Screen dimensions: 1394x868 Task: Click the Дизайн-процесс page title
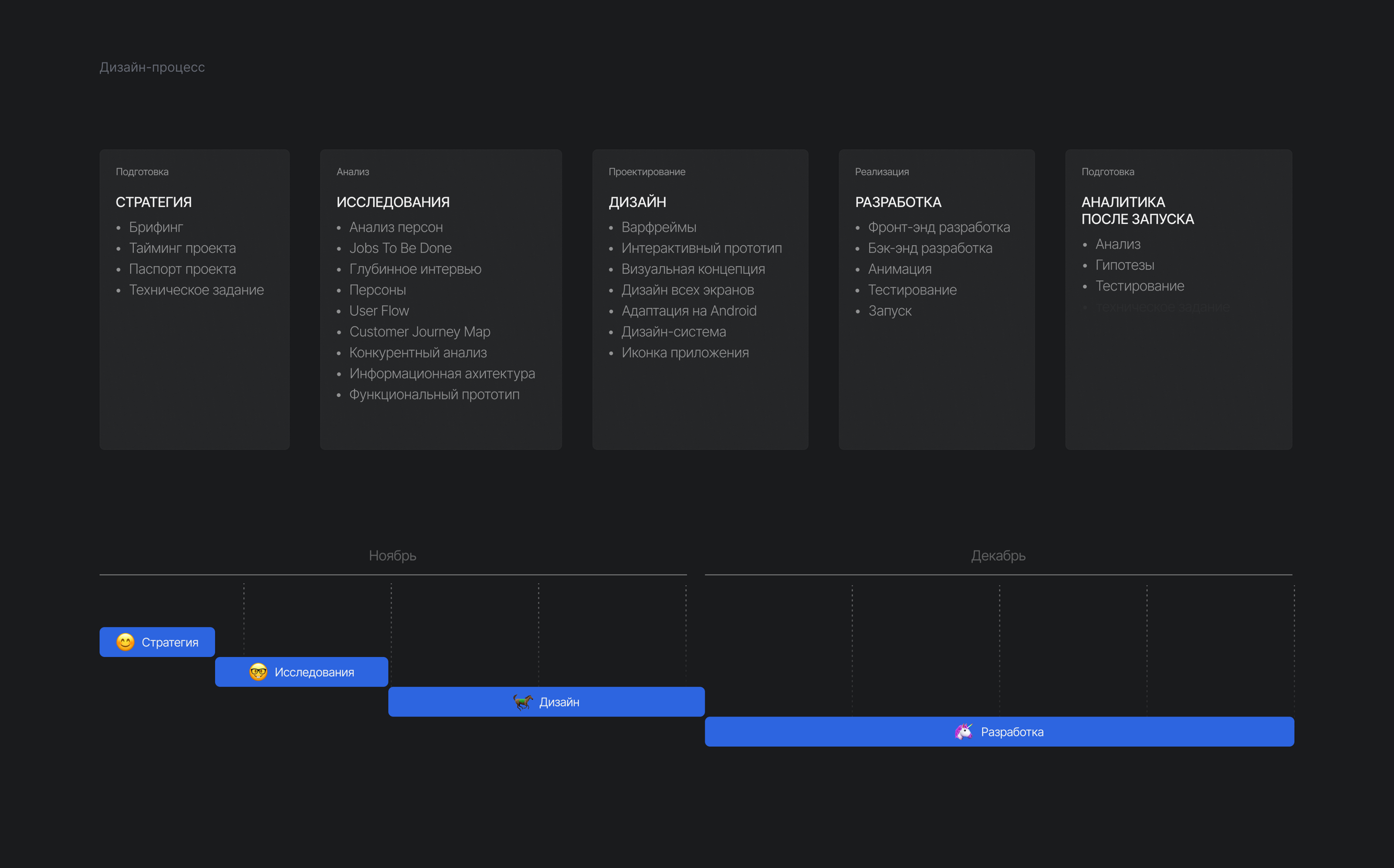tap(152, 67)
